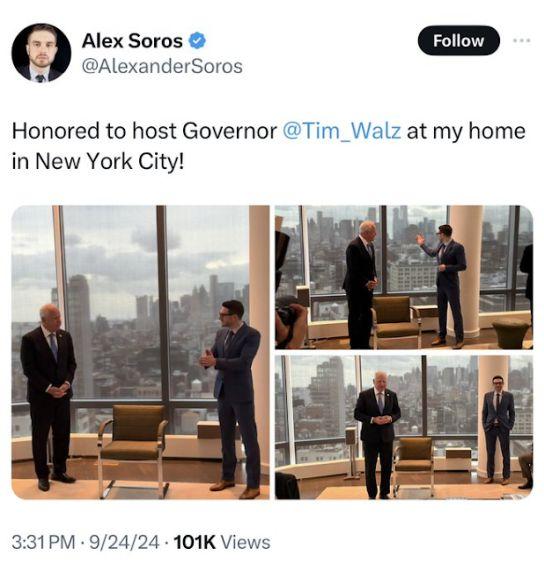
Task: Open the bottom-right photo of two men
Action: [x=404, y=427]
